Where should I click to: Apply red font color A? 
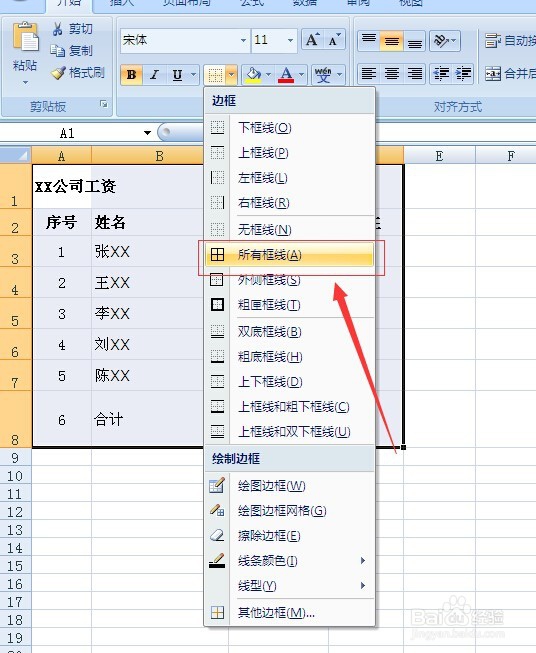point(286,75)
